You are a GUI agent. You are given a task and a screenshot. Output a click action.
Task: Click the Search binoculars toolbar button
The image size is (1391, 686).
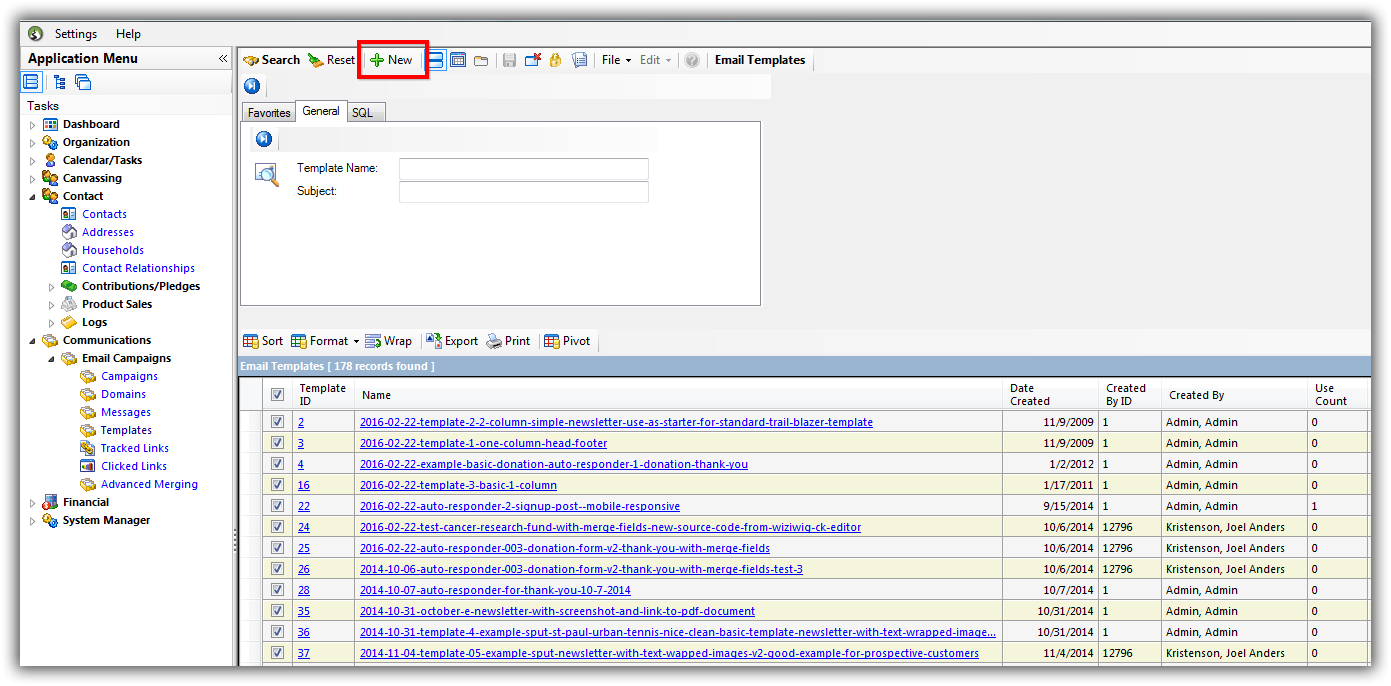271,60
